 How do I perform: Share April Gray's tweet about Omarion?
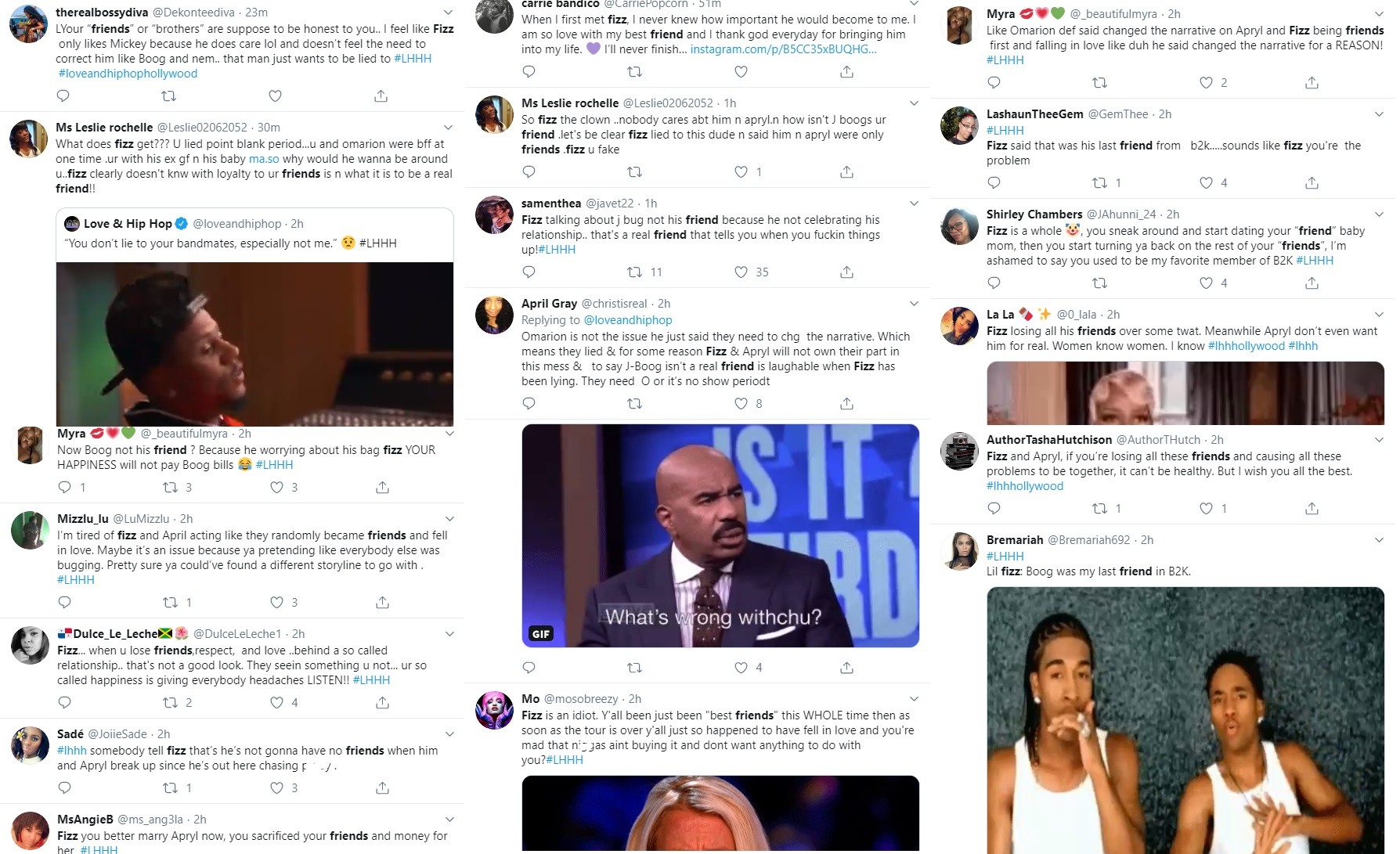(x=846, y=403)
